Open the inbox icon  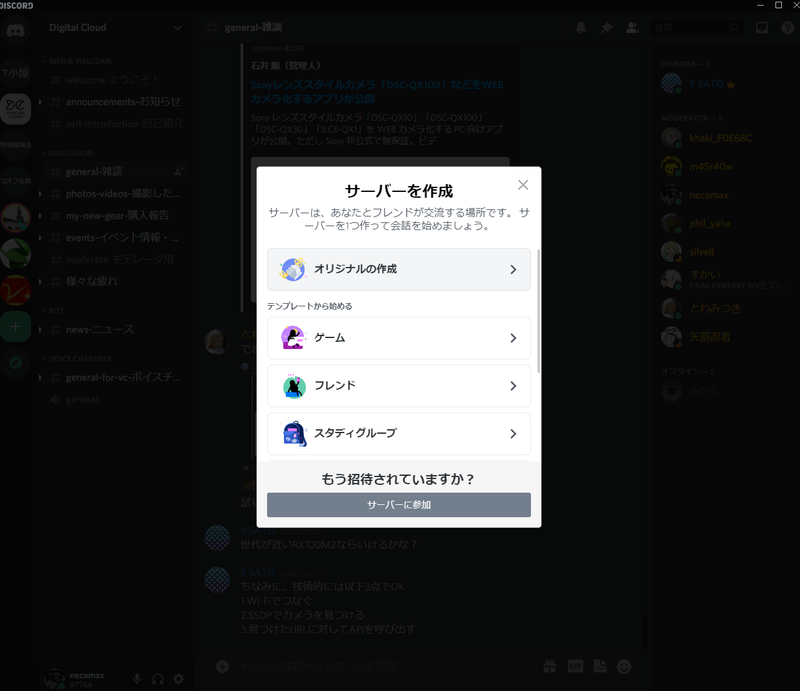(x=762, y=28)
